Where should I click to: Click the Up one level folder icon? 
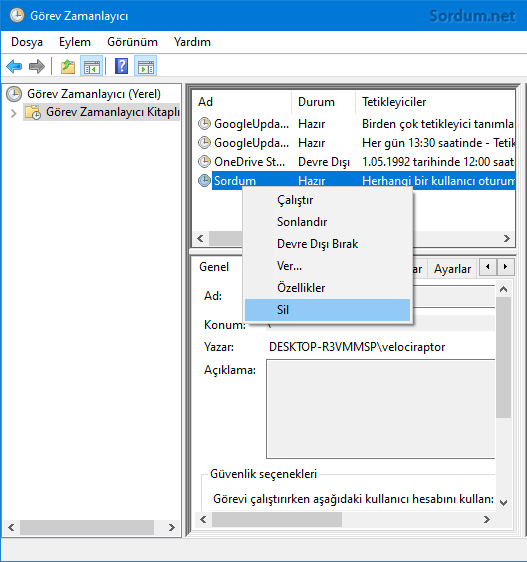coord(68,67)
